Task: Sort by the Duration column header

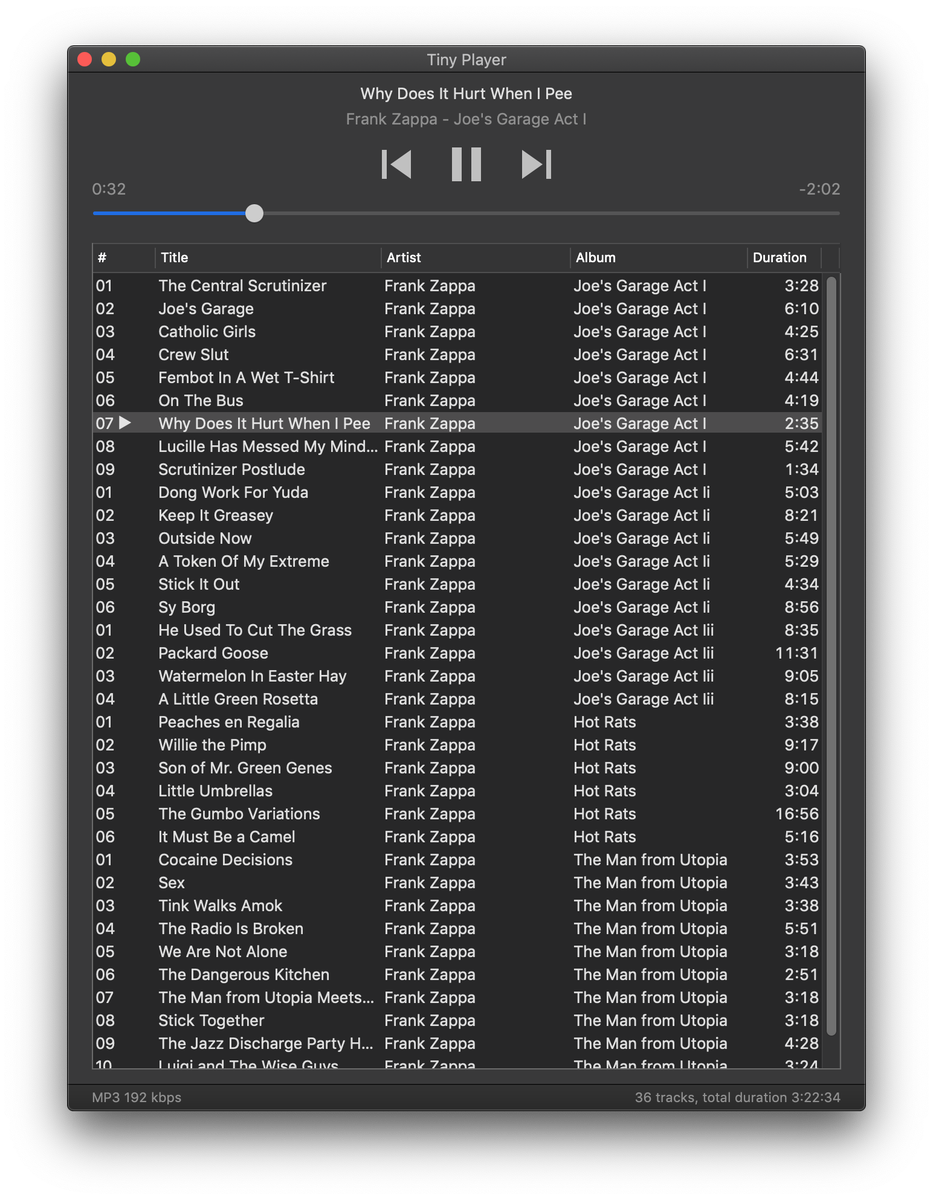Action: click(x=785, y=258)
